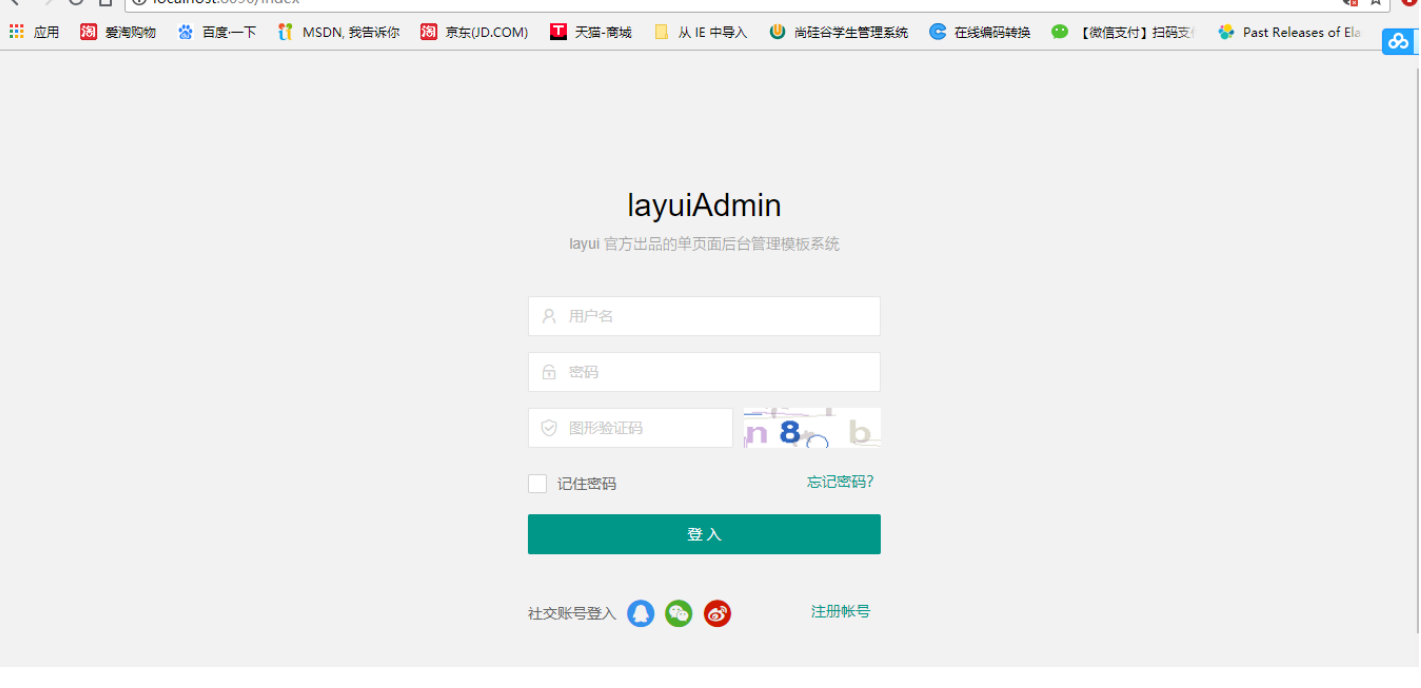The height and width of the screenshot is (688, 1421).
Task: Open the 从 IE 中导入 bookmark folder
Action: coord(700,32)
